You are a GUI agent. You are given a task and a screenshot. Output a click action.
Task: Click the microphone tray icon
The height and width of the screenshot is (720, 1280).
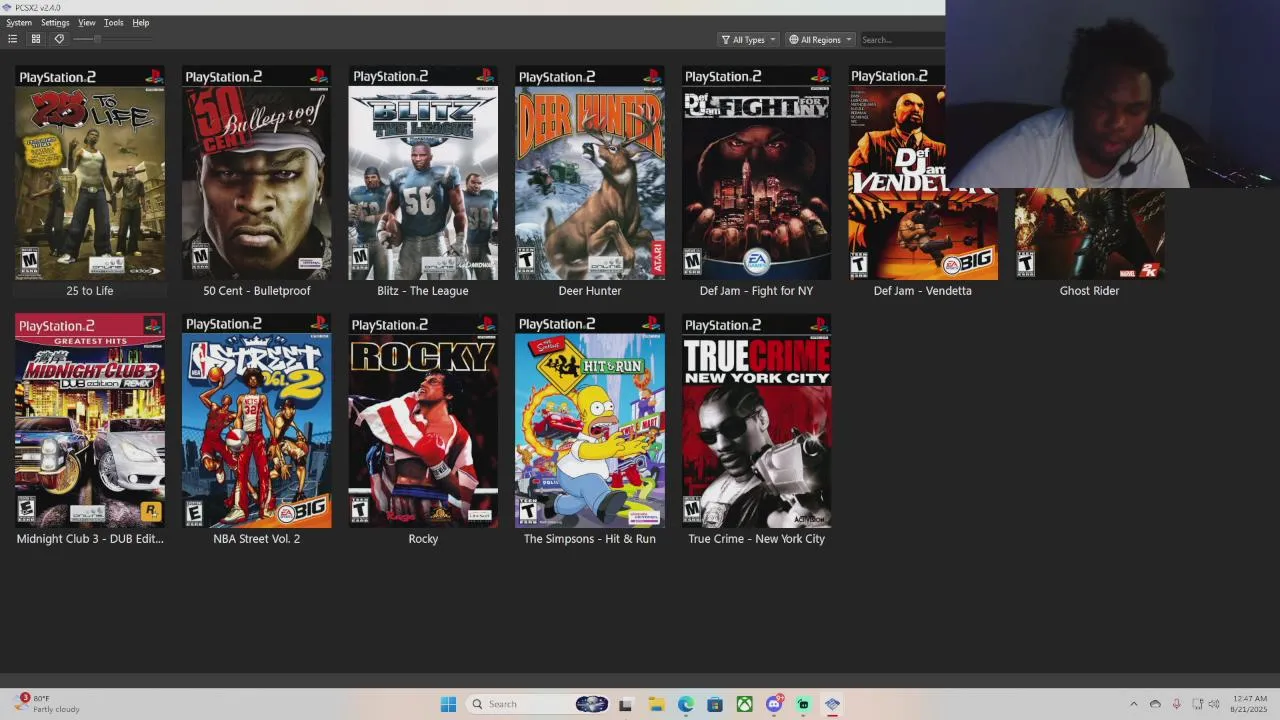pos(1176,704)
